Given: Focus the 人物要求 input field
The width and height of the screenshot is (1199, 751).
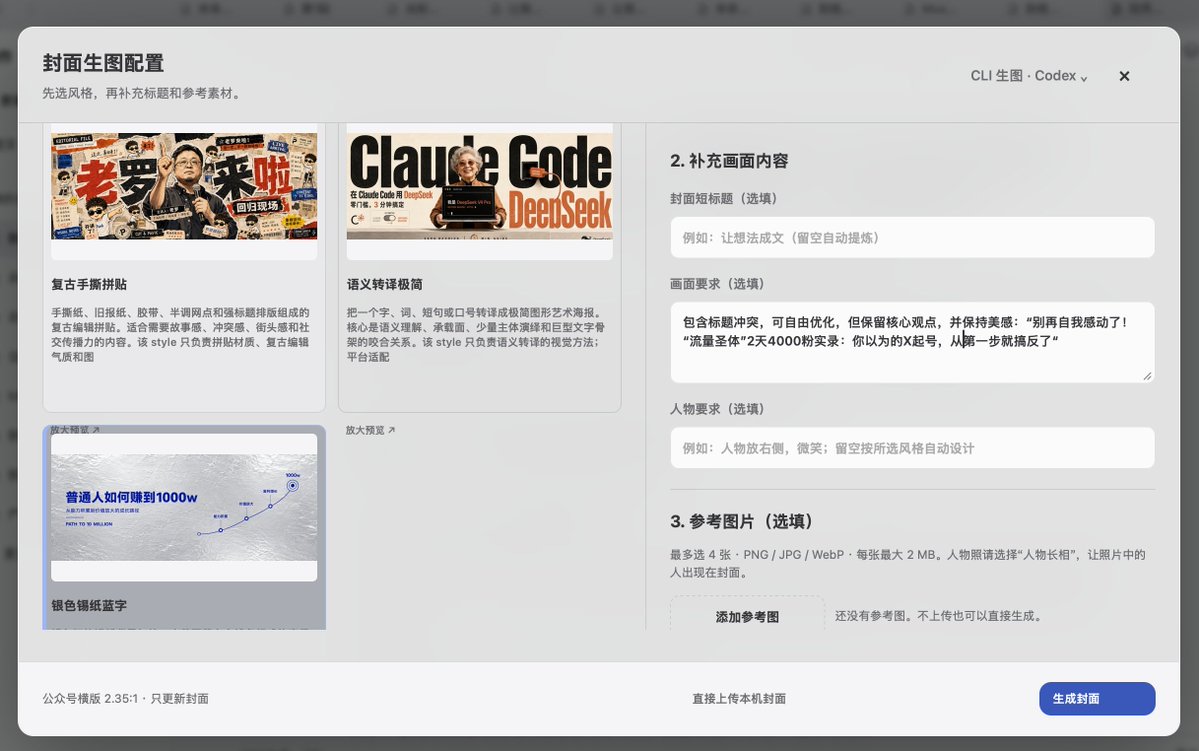Looking at the screenshot, I should [x=912, y=447].
